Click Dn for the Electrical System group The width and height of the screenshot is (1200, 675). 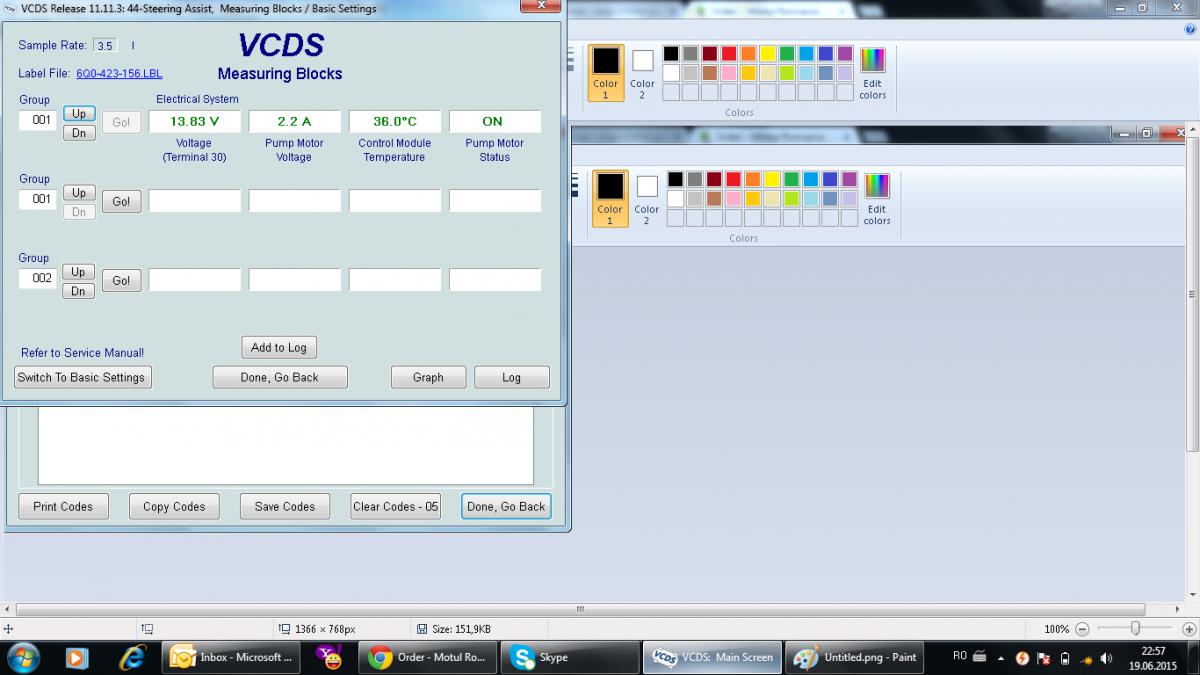pos(79,132)
